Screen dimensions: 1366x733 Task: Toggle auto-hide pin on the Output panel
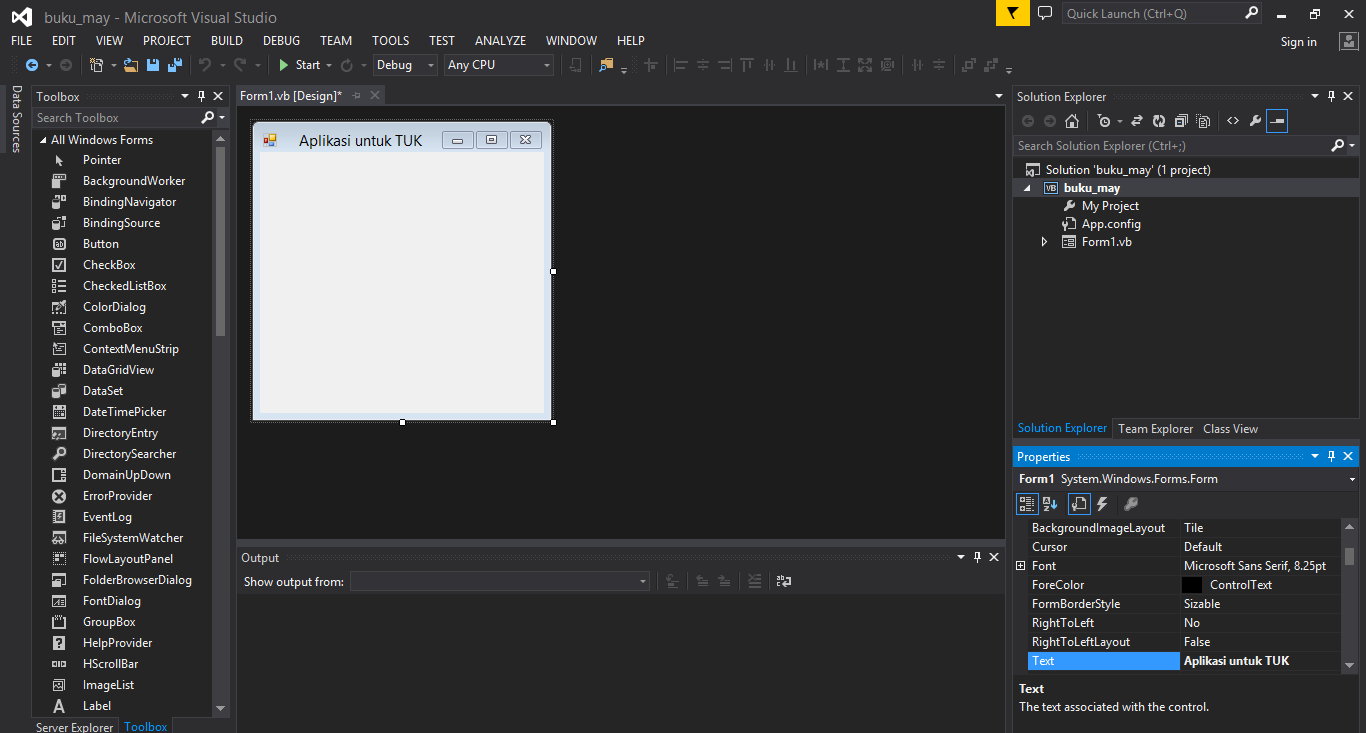click(x=977, y=557)
